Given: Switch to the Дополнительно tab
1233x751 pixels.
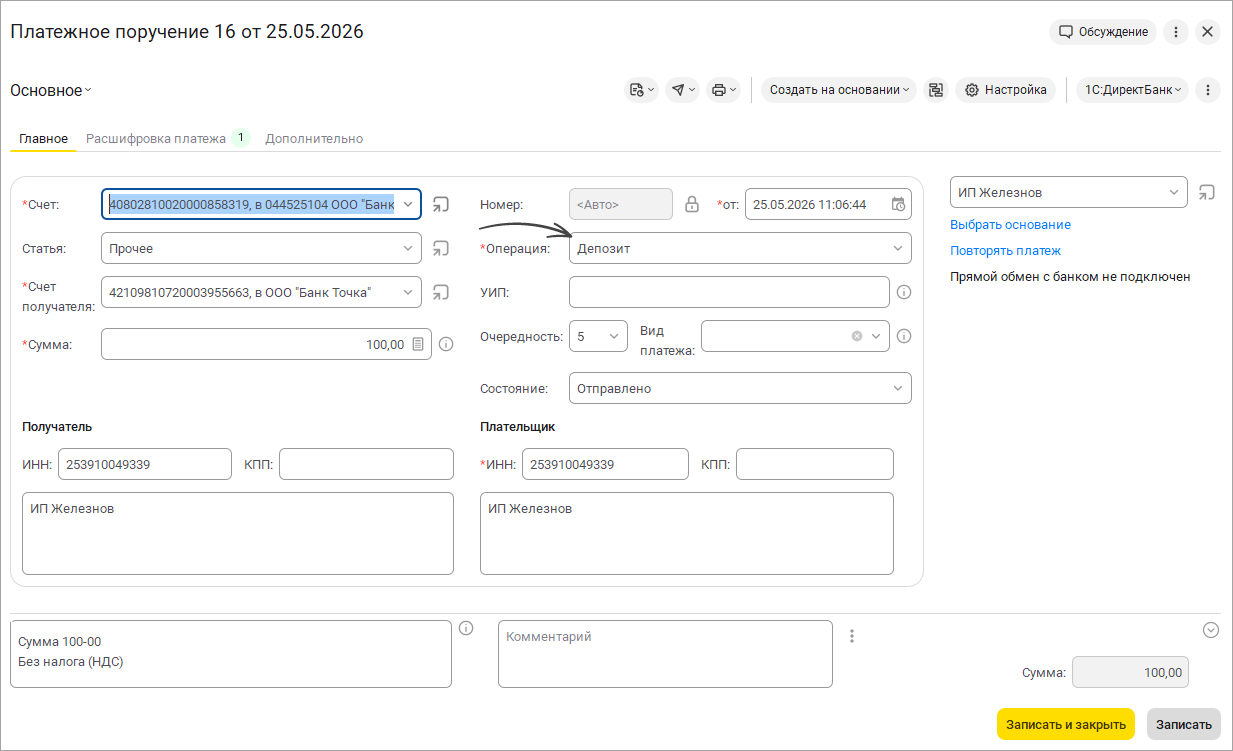Looking at the screenshot, I should coord(314,138).
